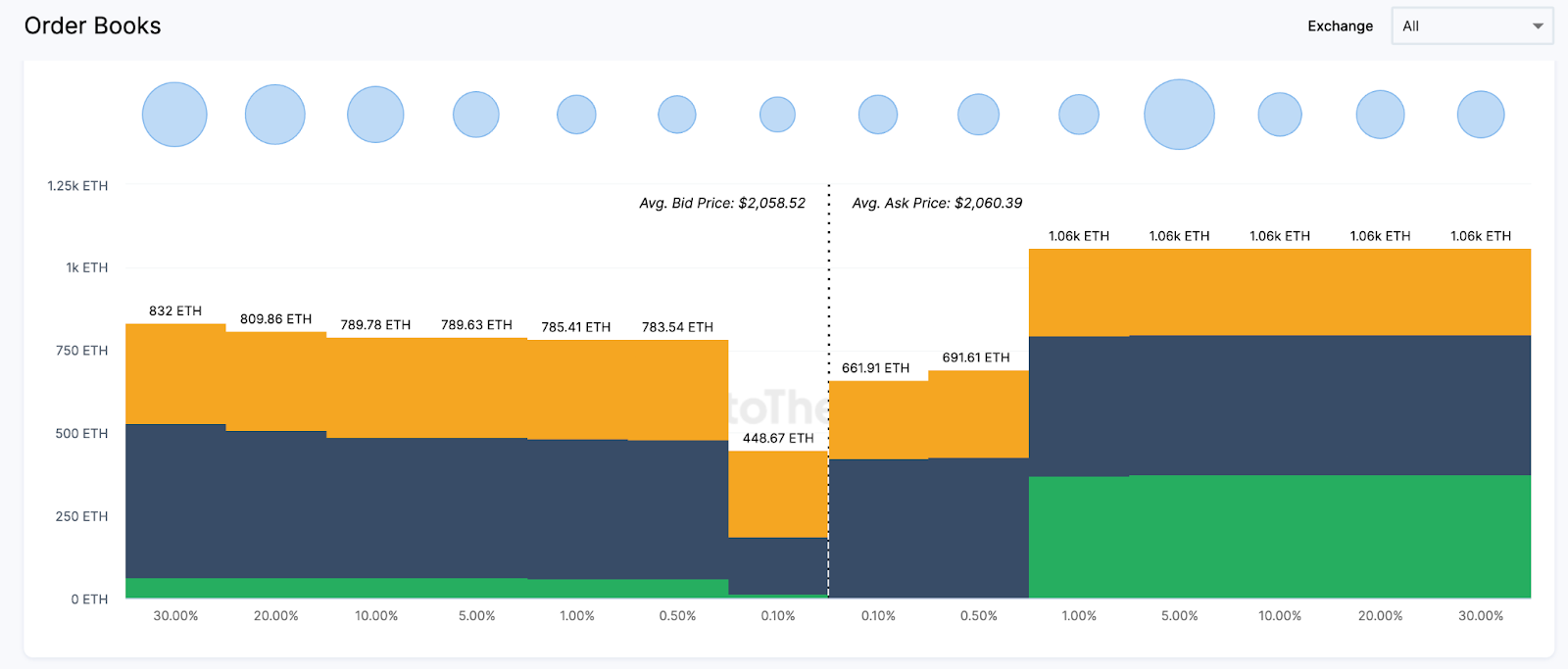This screenshot has height=669, width=1568.
Task: Click the orange segment of 832 ETH bar
Action: coord(175,374)
